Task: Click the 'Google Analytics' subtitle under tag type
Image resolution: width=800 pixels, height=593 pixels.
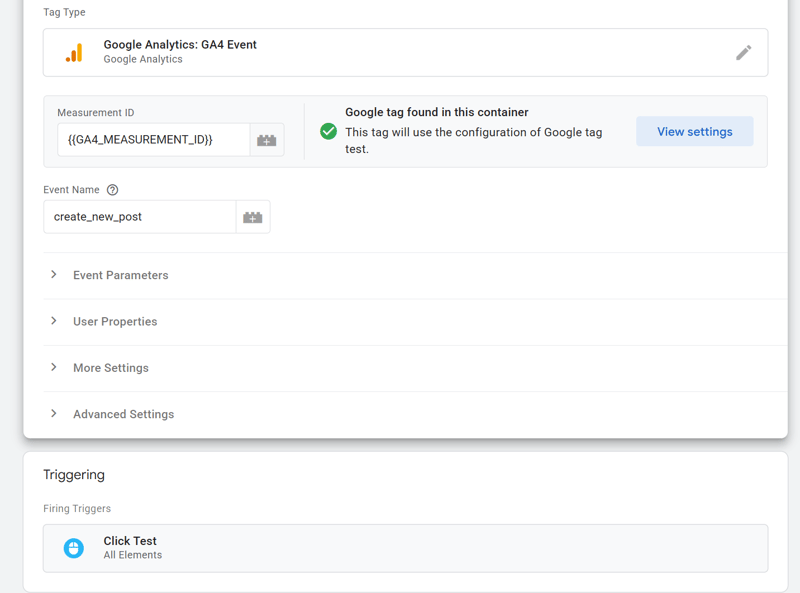Action: (143, 59)
